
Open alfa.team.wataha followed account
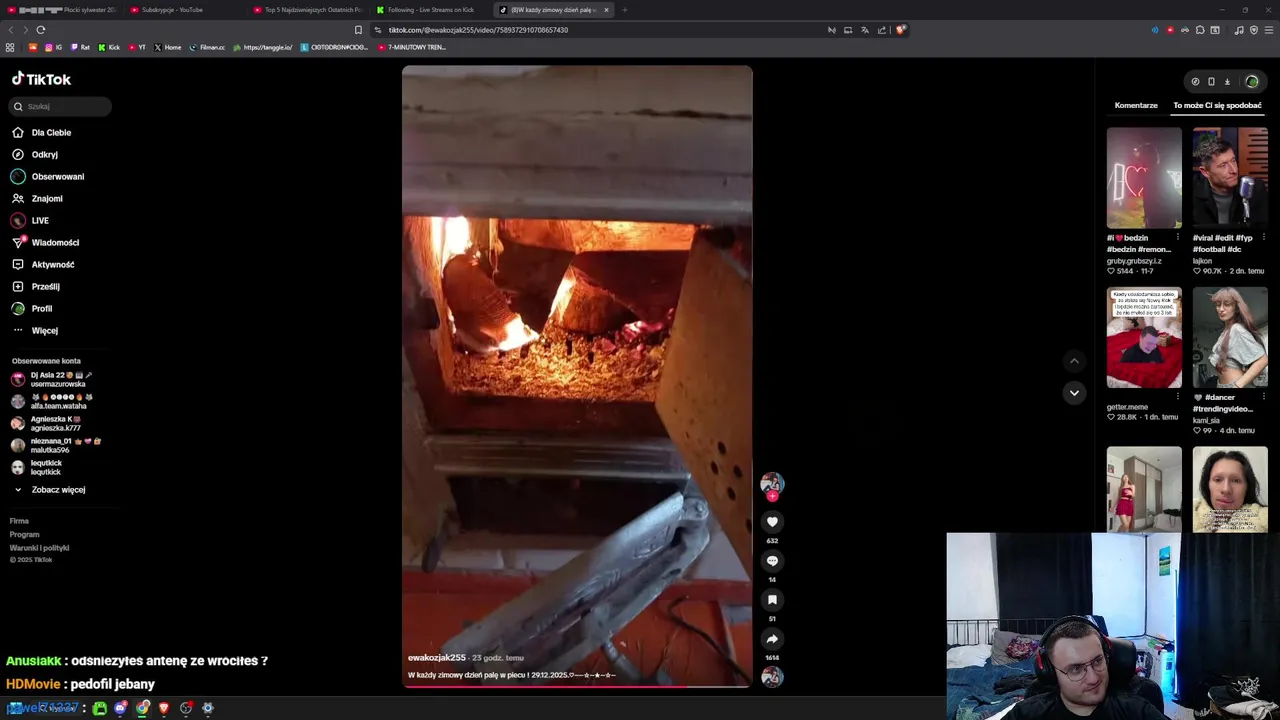(x=54, y=401)
